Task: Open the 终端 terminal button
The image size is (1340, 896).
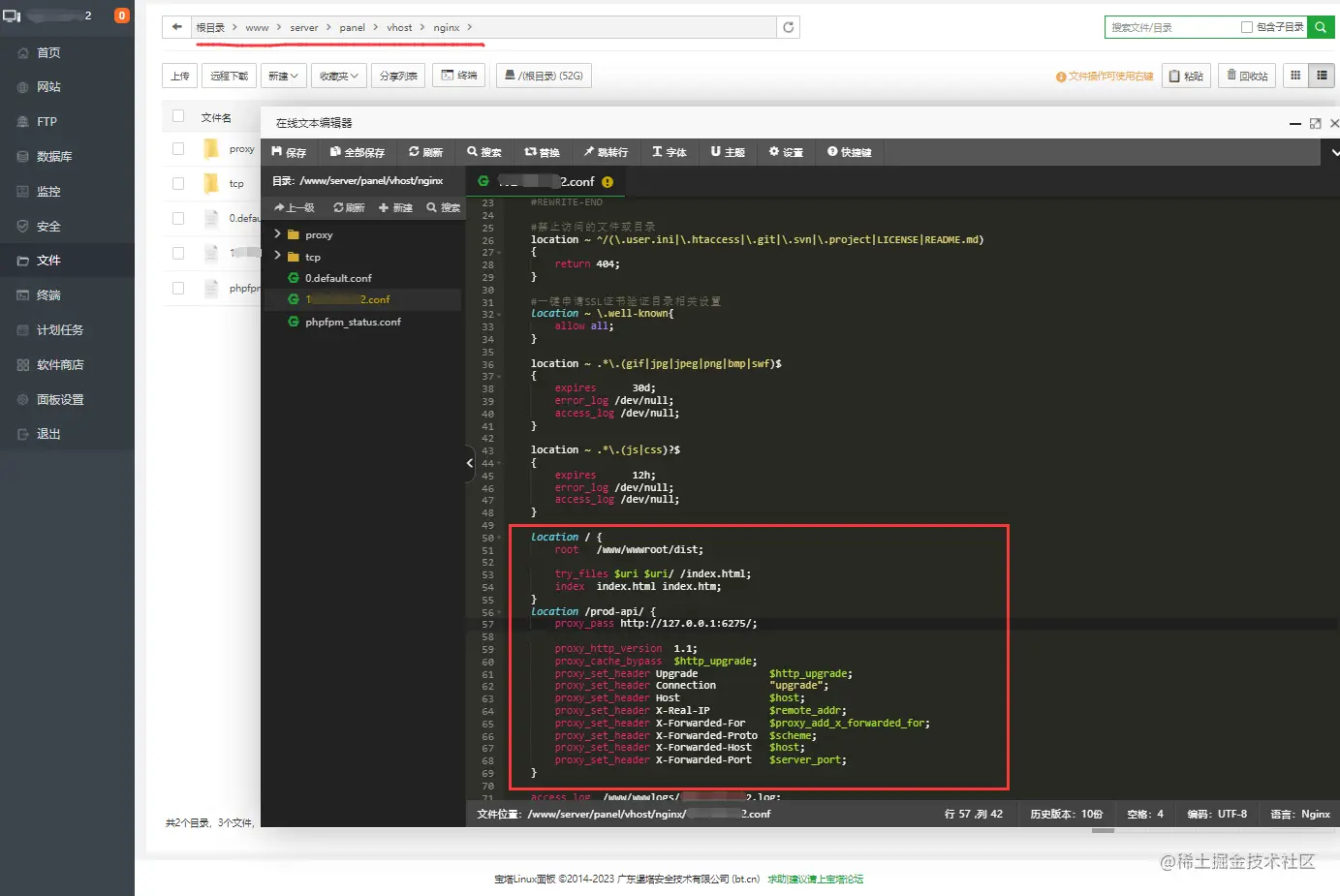Action: click(458, 76)
